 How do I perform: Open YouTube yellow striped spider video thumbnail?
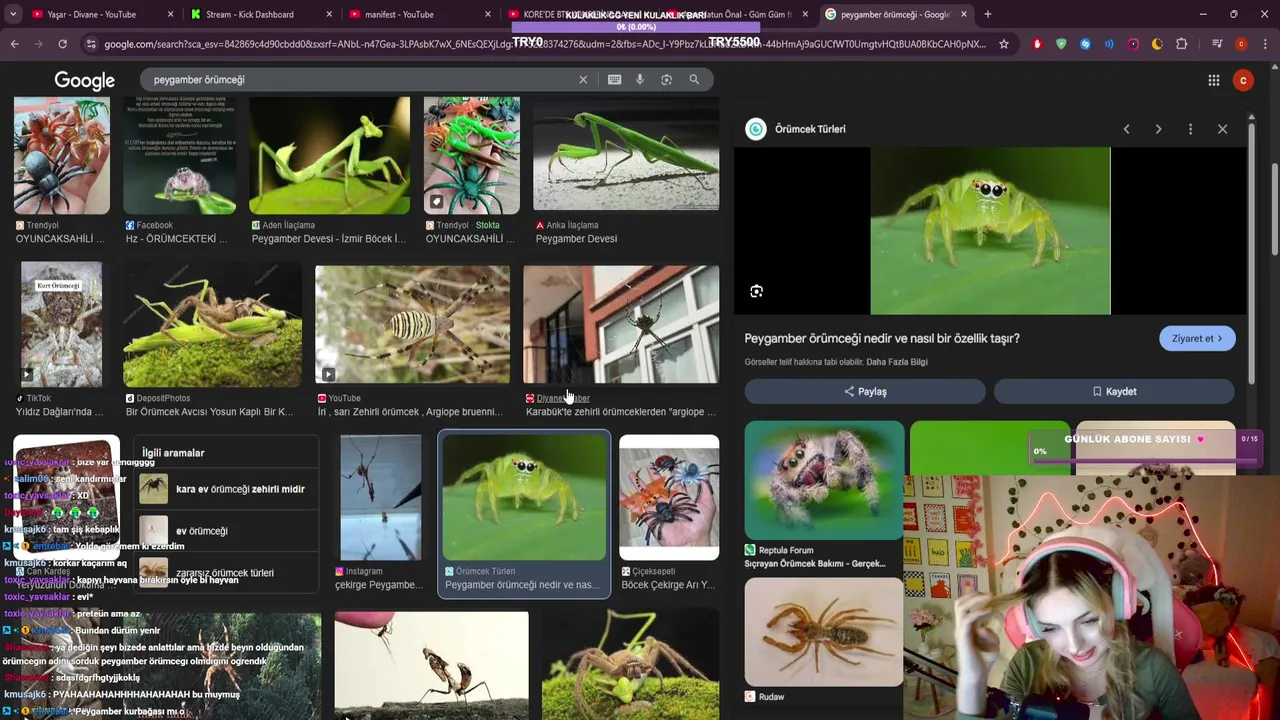pos(412,325)
